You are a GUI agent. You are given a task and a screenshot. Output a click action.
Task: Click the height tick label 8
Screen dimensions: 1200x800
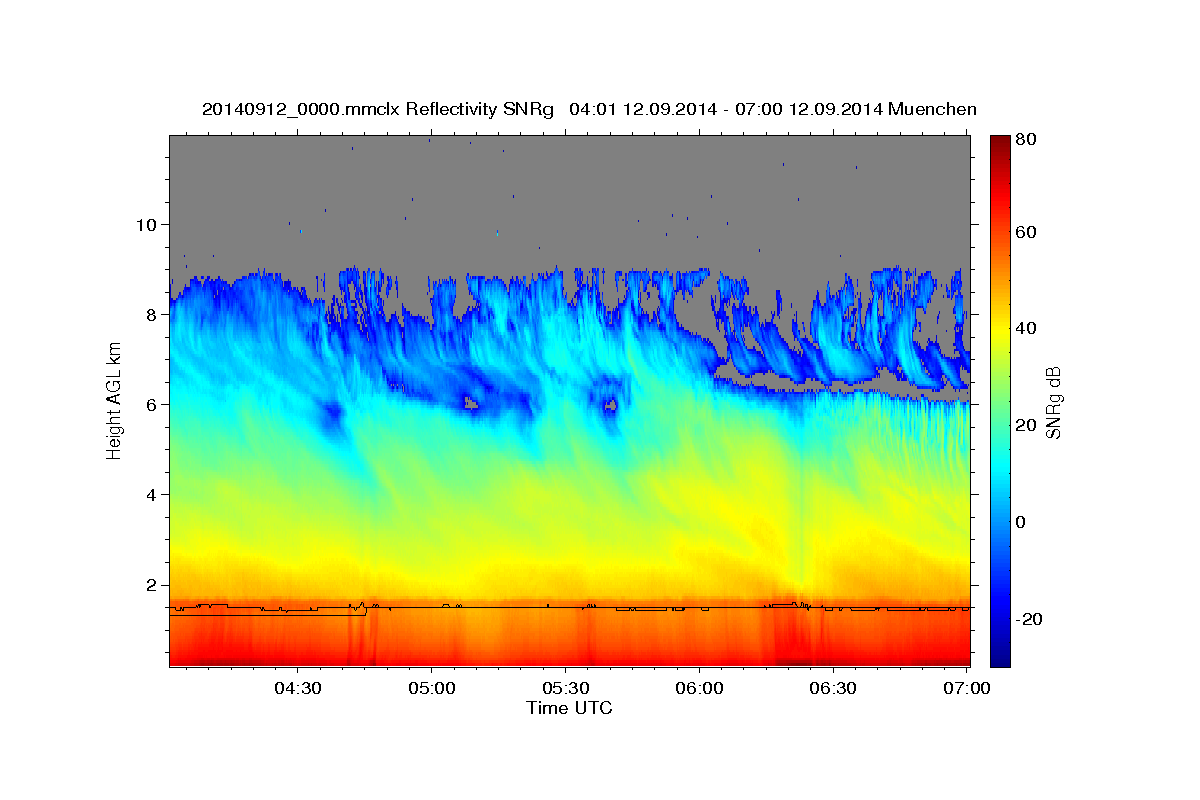coord(152,314)
